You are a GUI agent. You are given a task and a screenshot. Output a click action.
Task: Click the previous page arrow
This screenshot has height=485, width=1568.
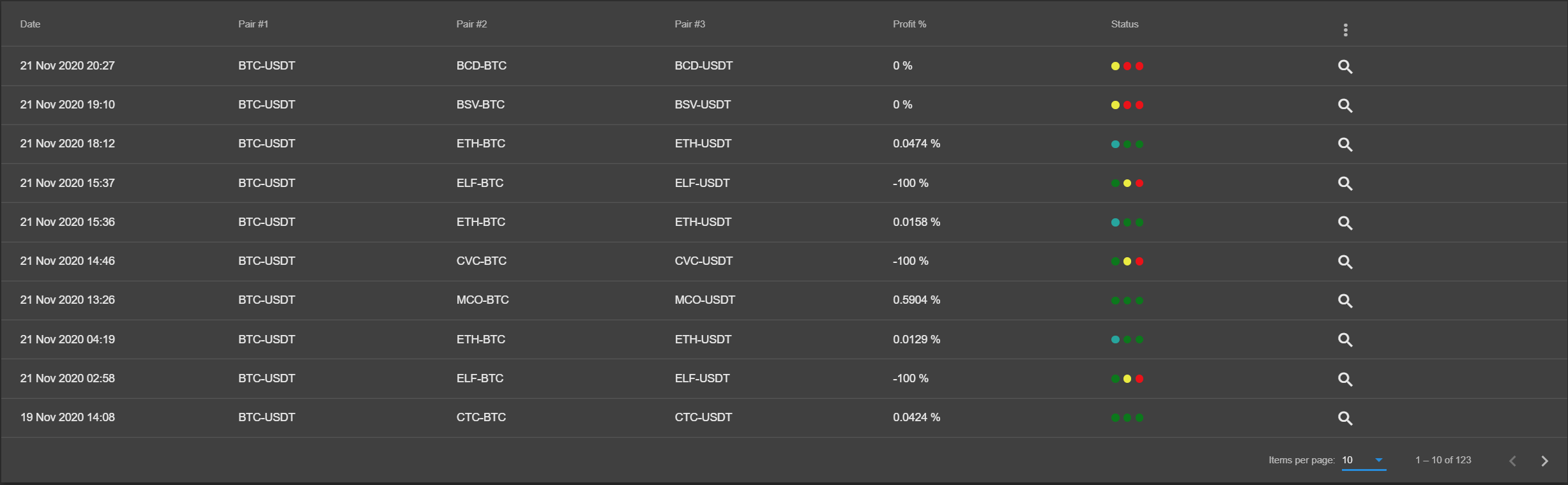pos(1512,461)
